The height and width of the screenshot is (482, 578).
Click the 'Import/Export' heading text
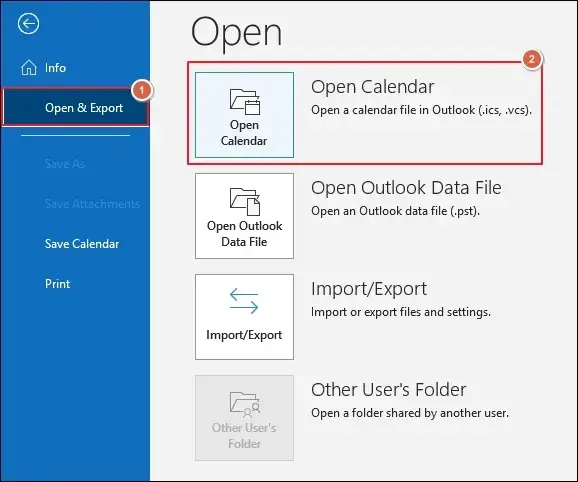(369, 289)
